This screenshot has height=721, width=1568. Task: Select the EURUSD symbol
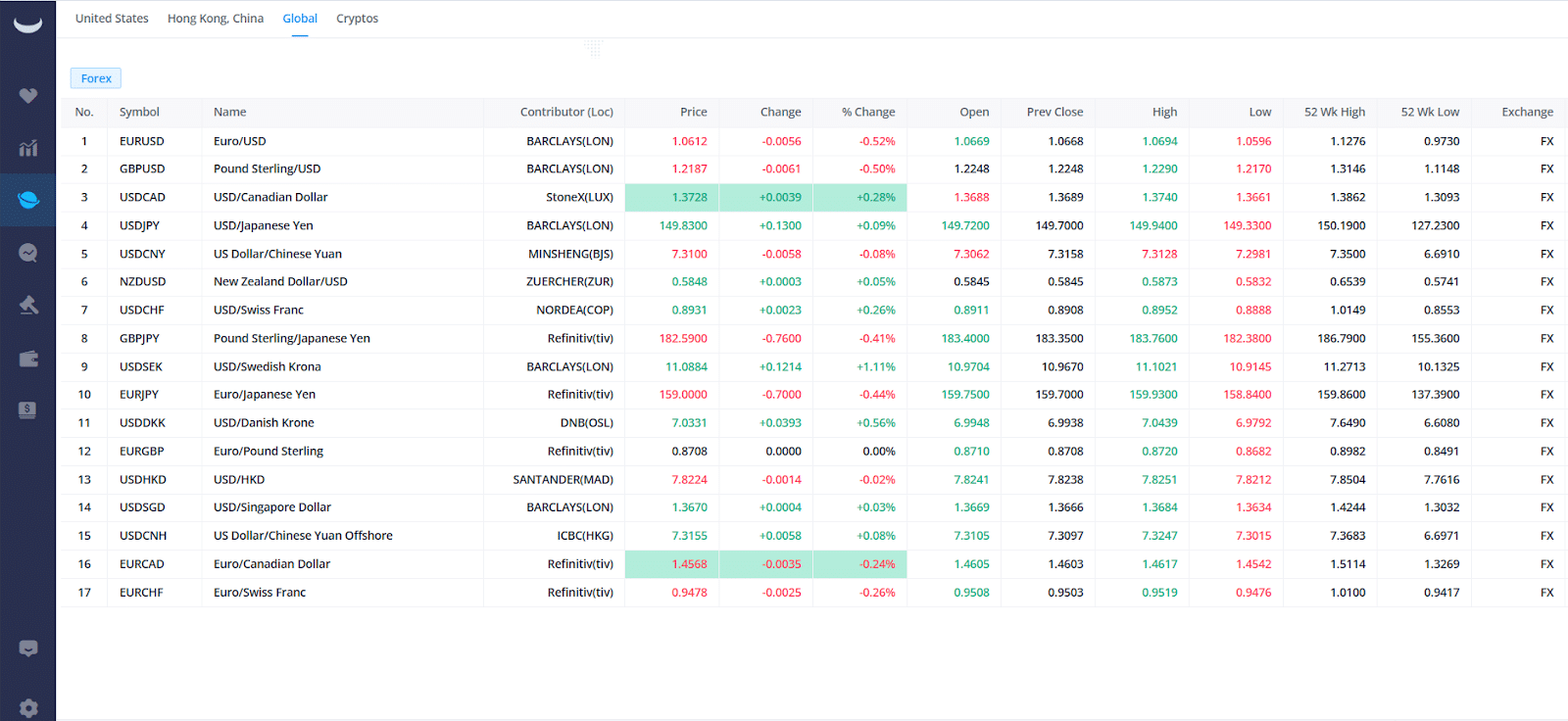pyautogui.click(x=142, y=141)
